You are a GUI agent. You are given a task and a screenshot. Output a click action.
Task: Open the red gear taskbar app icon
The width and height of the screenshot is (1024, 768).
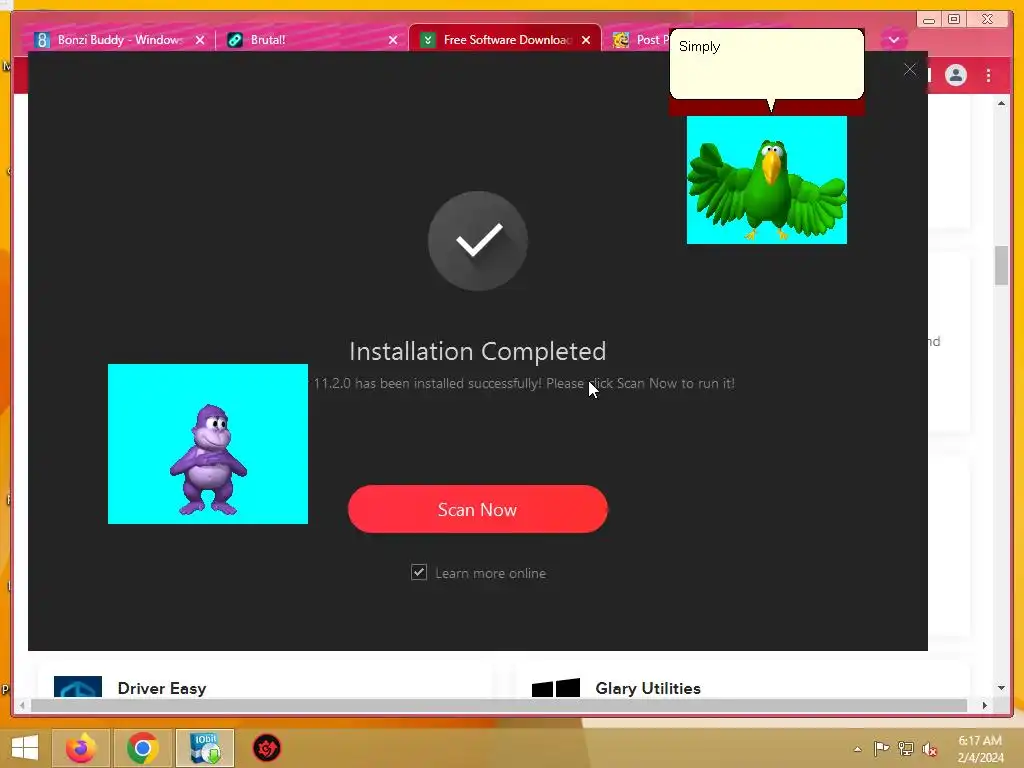click(x=266, y=748)
